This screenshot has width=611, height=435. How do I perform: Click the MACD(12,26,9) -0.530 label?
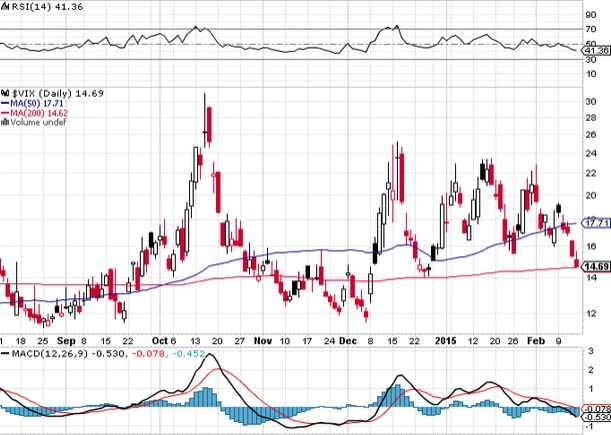tap(68, 354)
